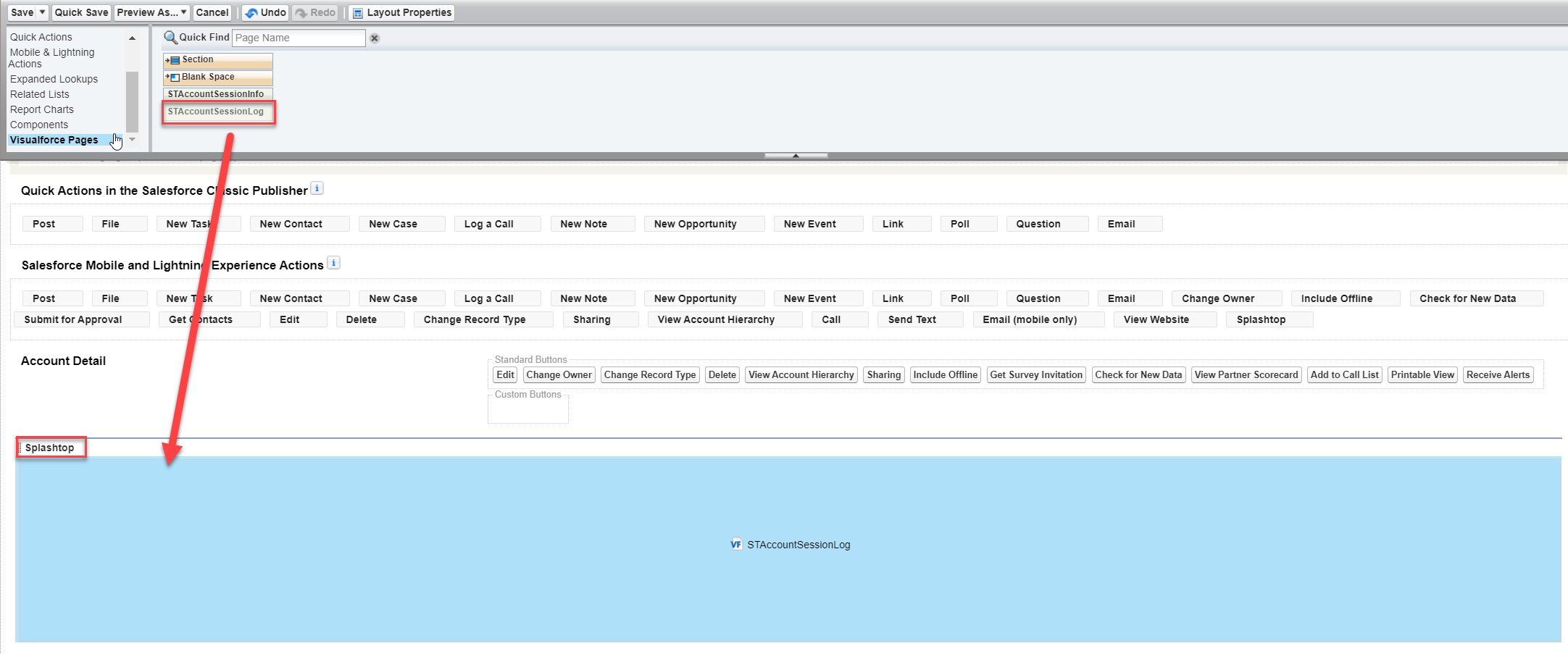
Task: Select the Blank Space palette item
Action: point(218,77)
